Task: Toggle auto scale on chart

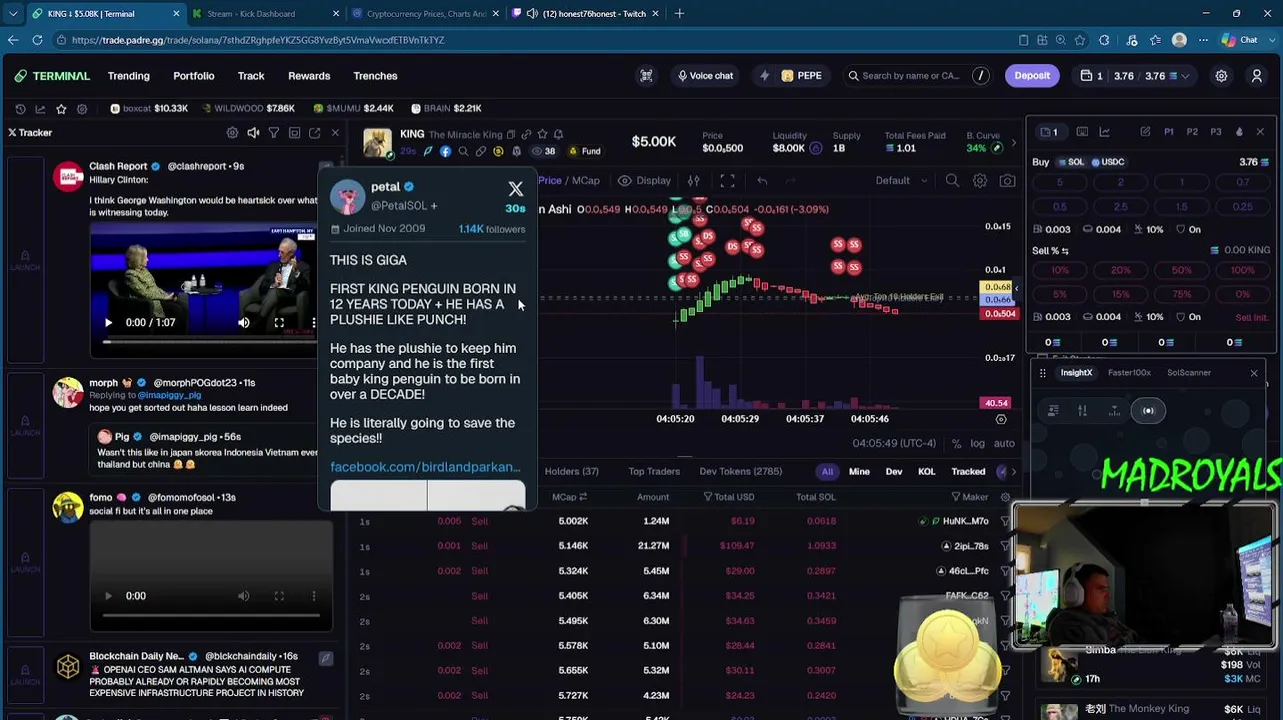Action: [x=1004, y=444]
